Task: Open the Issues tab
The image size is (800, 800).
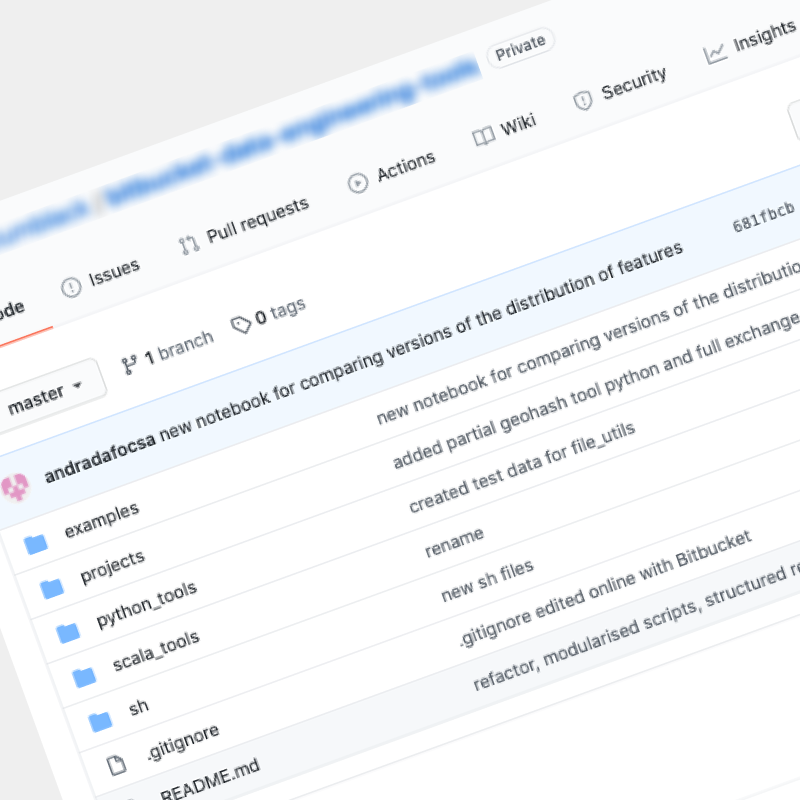Action: (x=100, y=279)
